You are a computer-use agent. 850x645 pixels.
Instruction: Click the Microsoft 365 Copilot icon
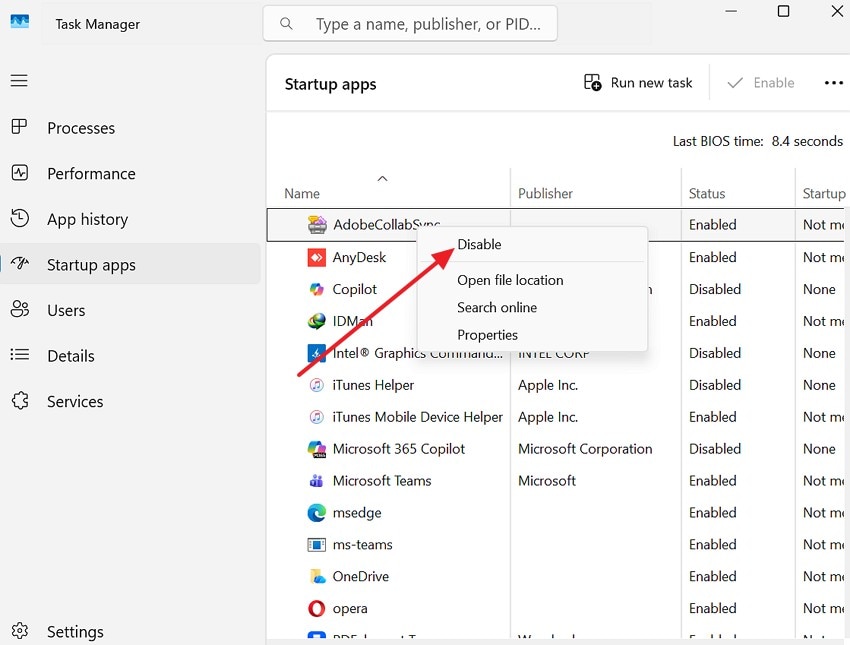[x=316, y=449]
